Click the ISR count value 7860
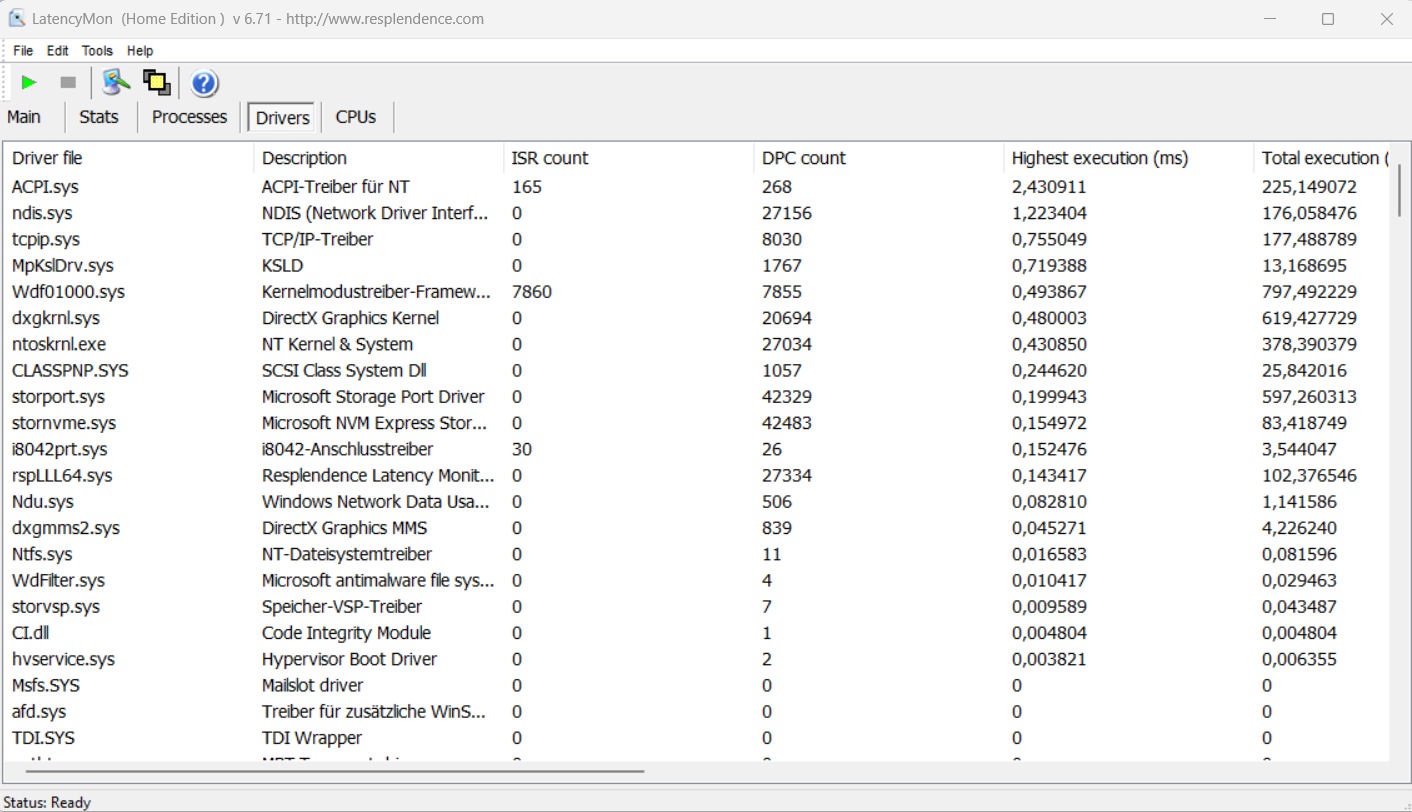1412x812 pixels. tap(532, 292)
